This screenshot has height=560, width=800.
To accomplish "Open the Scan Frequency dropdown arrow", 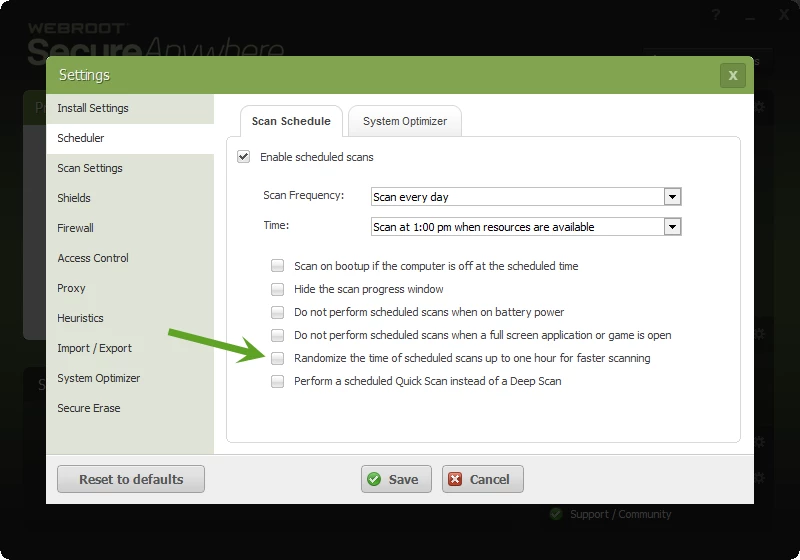I will coord(672,197).
